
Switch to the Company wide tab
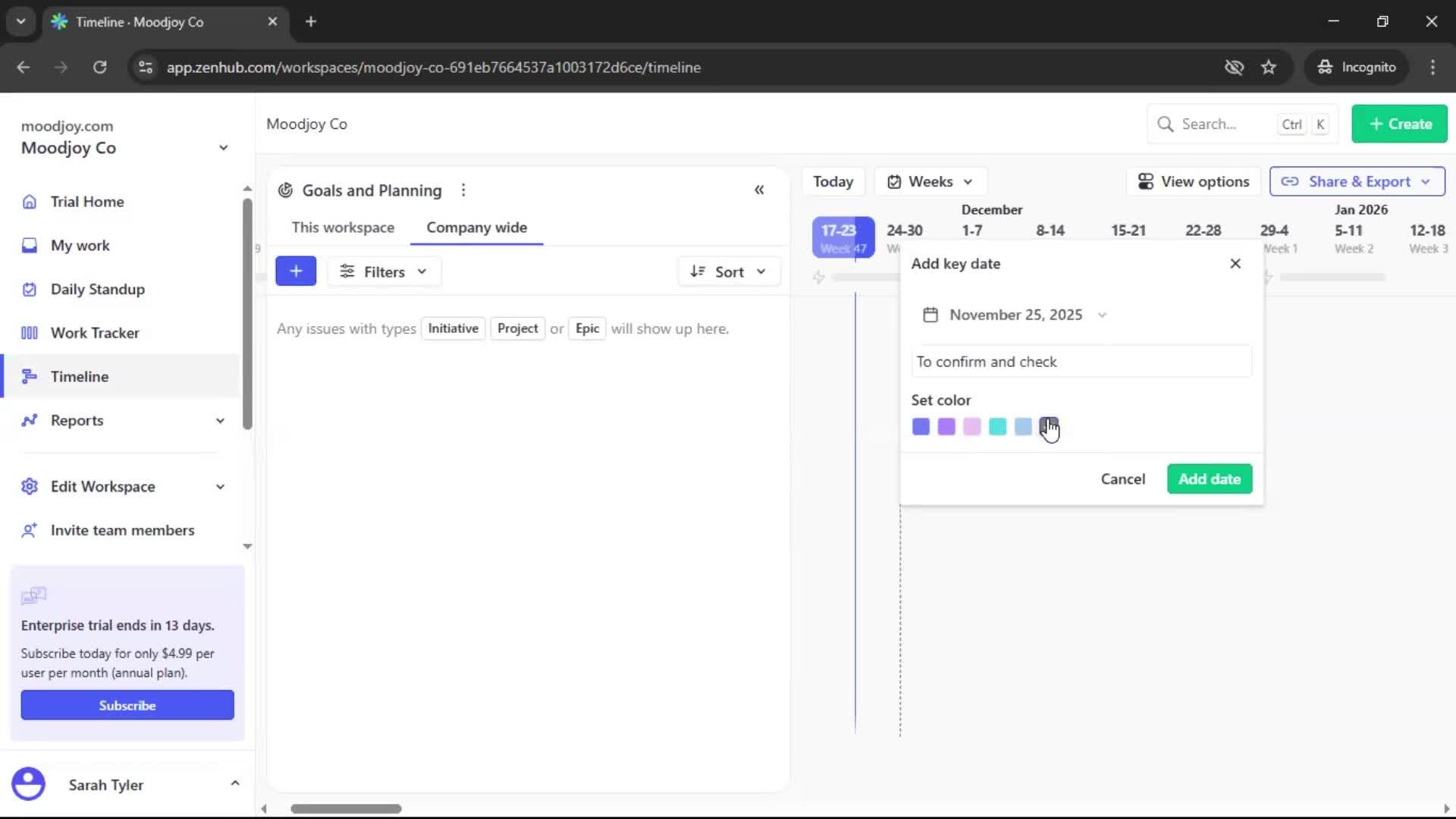476,227
